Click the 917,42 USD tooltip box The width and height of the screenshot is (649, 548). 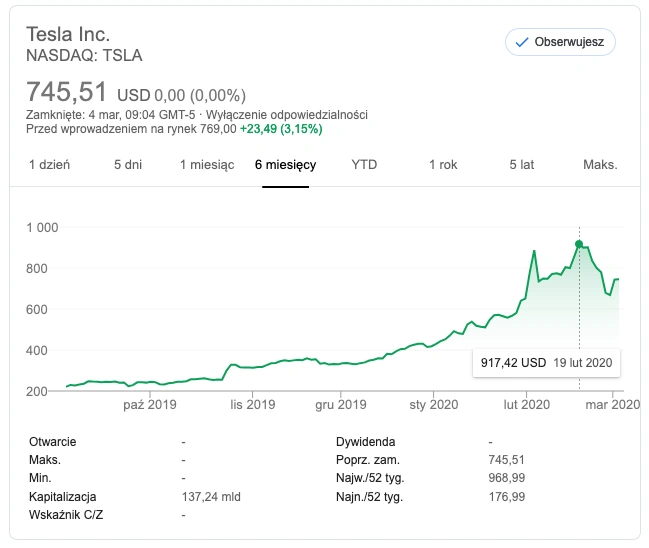pos(546,363)
